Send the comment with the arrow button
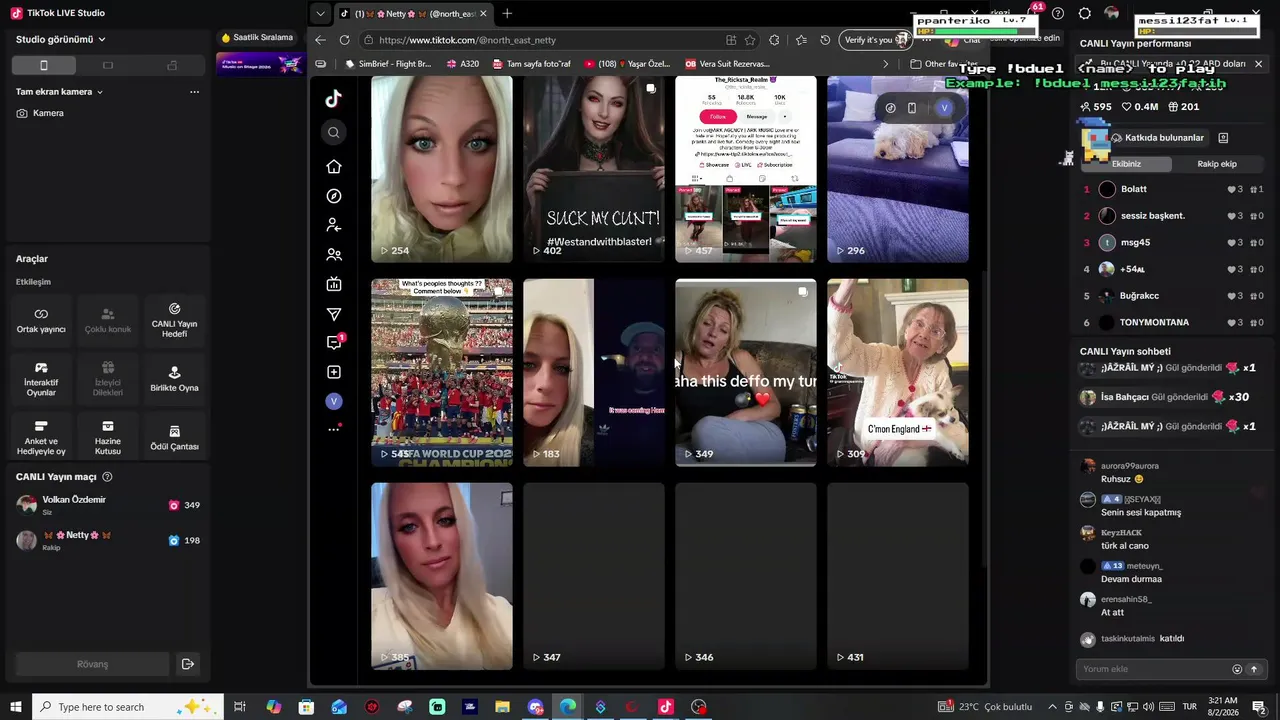 pos(1253,669)
